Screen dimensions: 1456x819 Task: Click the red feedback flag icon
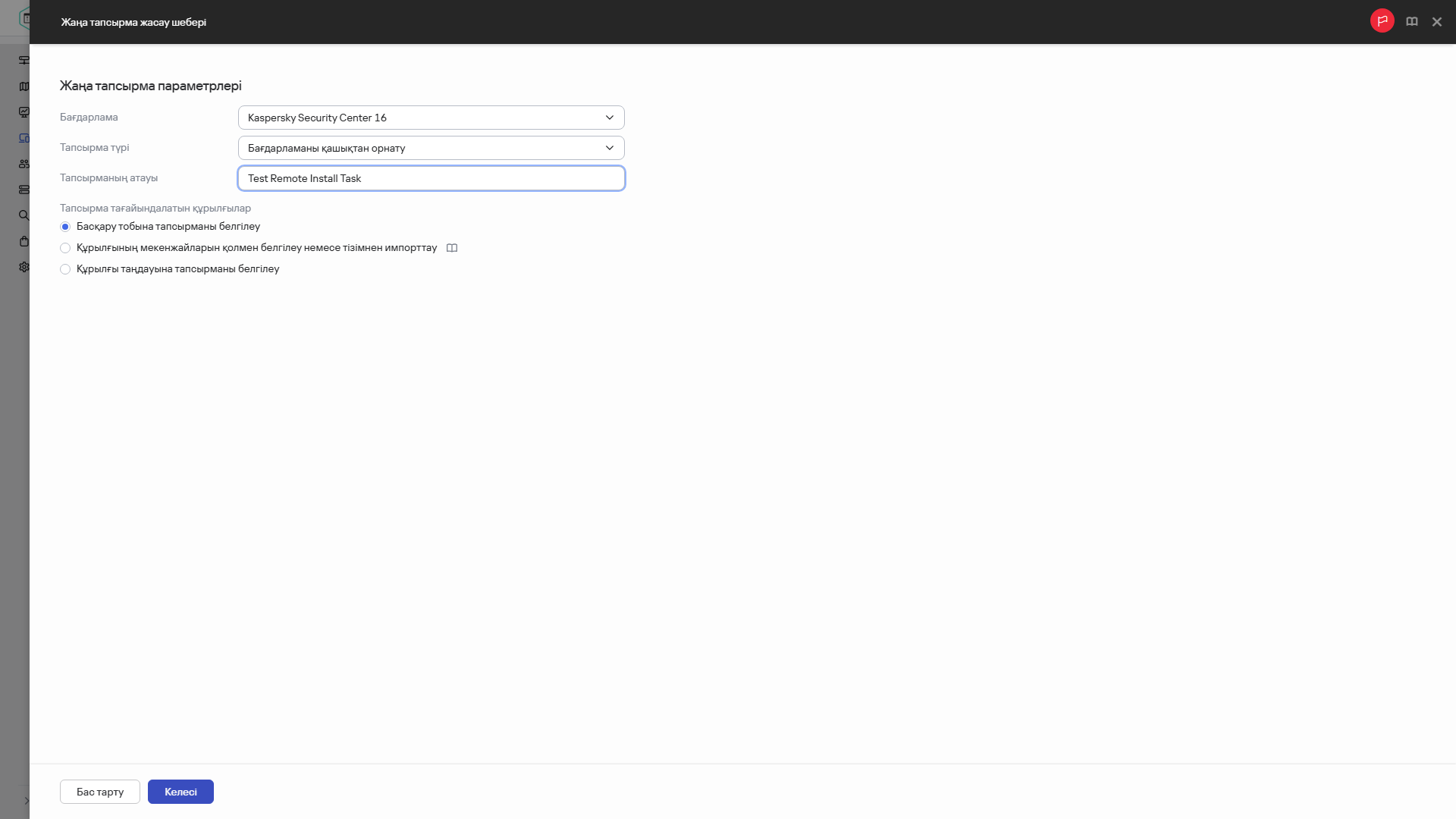(1382, 20)
